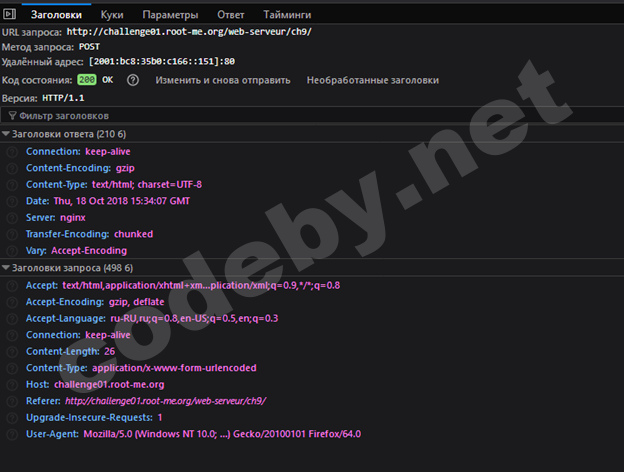The height and width of the screenshot is (472, 624).
Task: Open the Куки tab
Action: (x=112, y=15)
